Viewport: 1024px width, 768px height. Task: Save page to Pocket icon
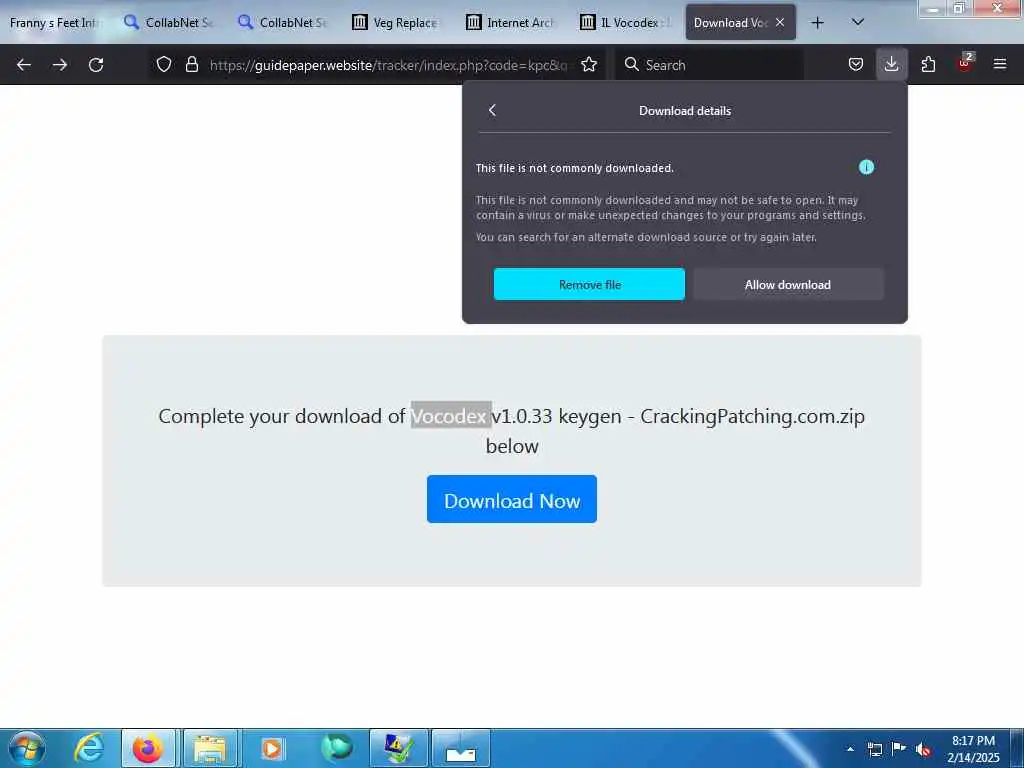[x=856, y=65]
